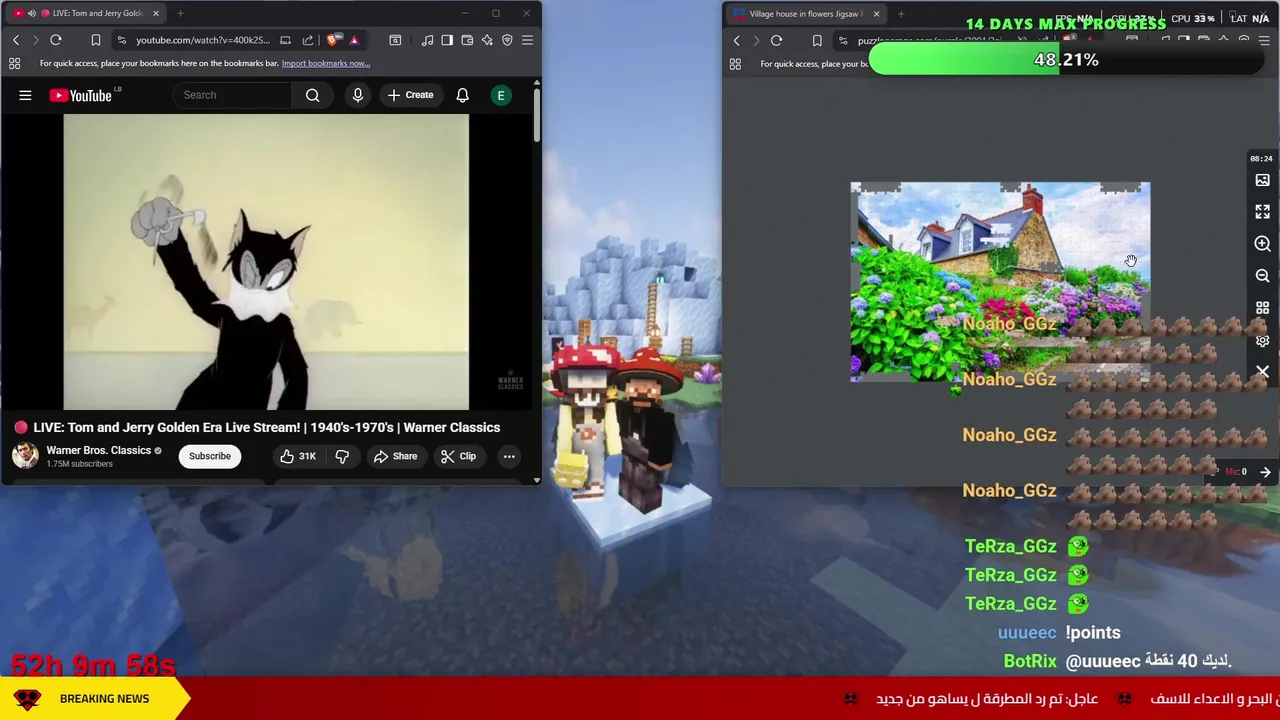This screenshot has height=720, width=1280.
Task: Click the 48.21% progress bar
Action: click(1066, 60)
